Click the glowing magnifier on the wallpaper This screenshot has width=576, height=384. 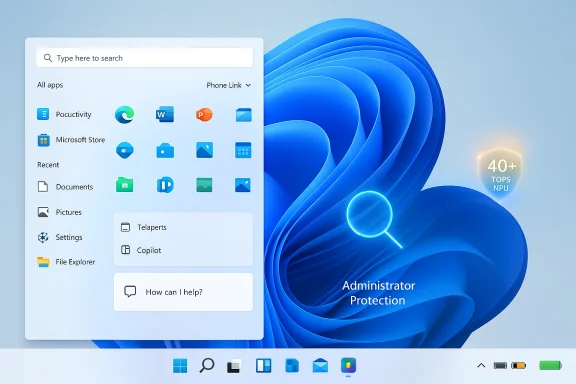tap(374, 219)
